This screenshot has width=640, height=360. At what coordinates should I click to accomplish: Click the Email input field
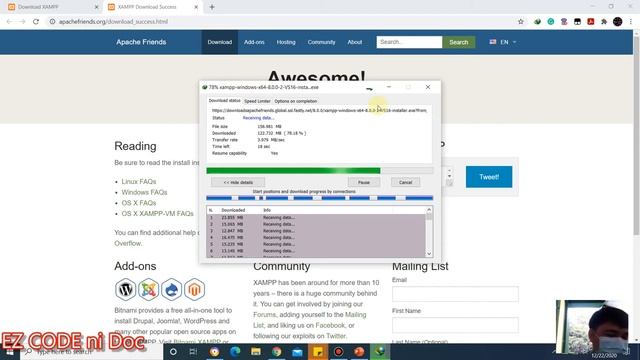pyautogui.click(x=455, y=294)
